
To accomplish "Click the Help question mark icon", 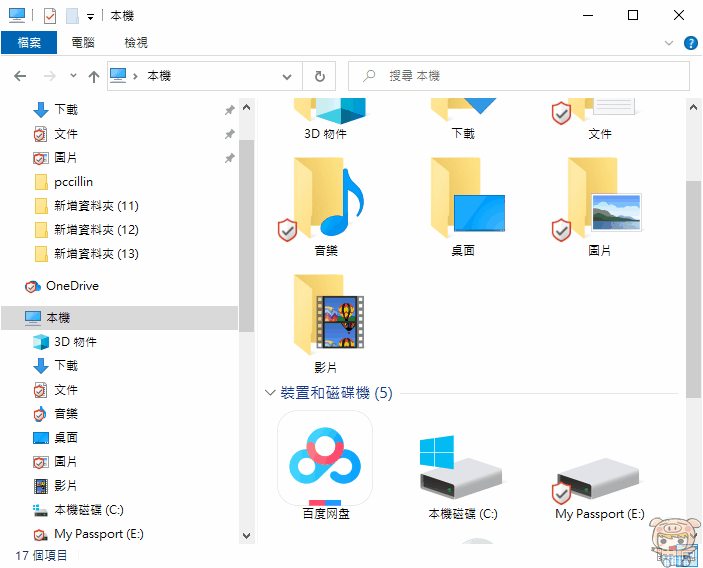I will point(690,43).
